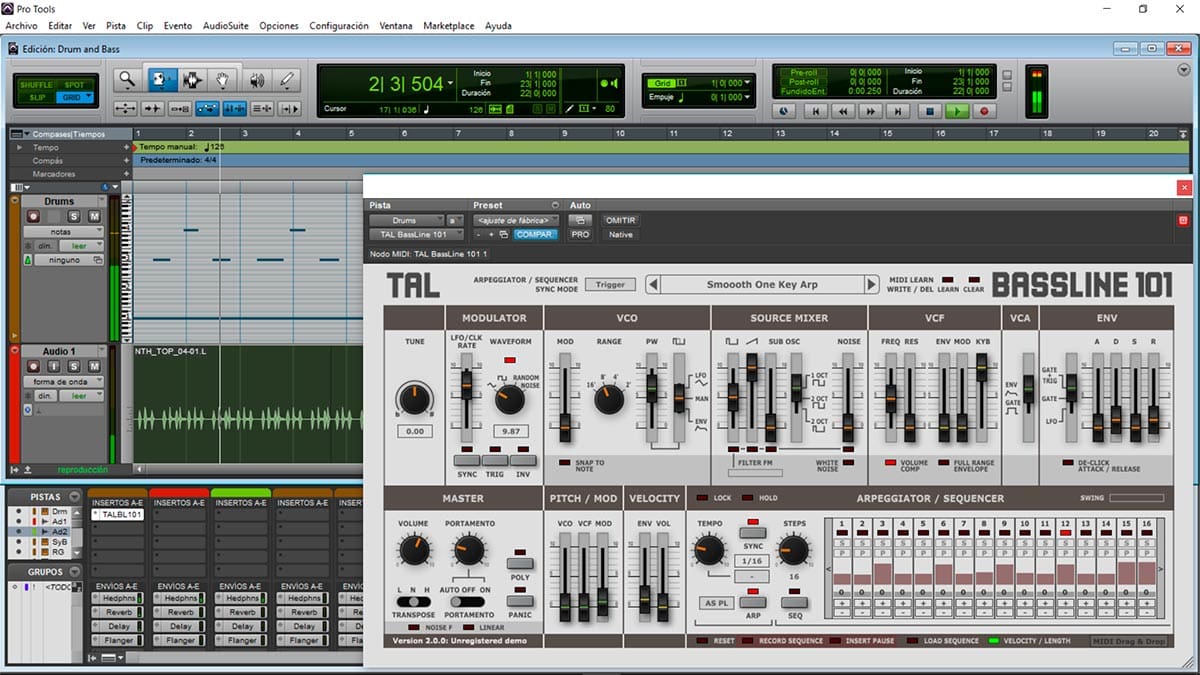Toggle the POLY button in TAL Master section

[x=519, y=564]
